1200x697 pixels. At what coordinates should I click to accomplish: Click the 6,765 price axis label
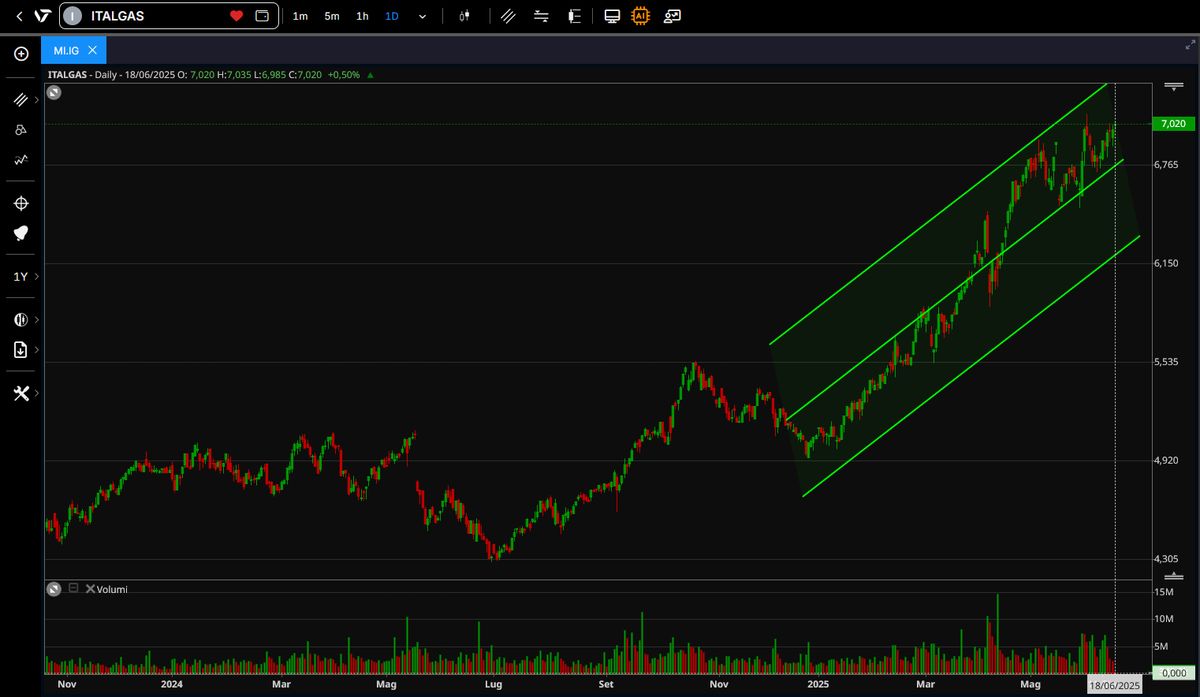[1166, 164]
